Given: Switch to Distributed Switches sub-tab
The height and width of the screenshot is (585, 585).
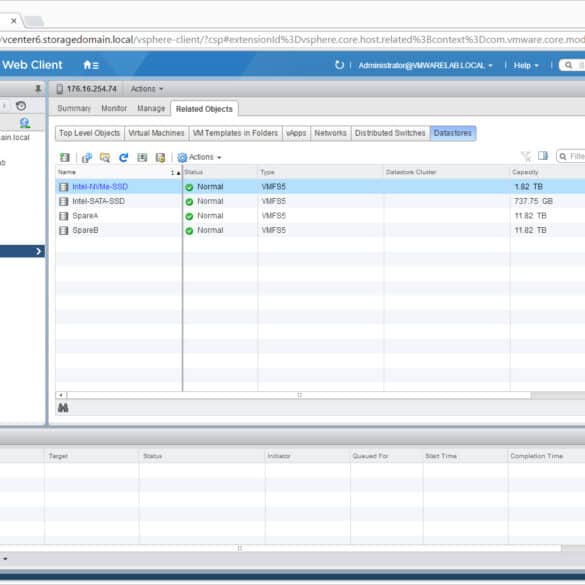Looking at the screenshot, I should pyautogui.click(x=390, y=133).
